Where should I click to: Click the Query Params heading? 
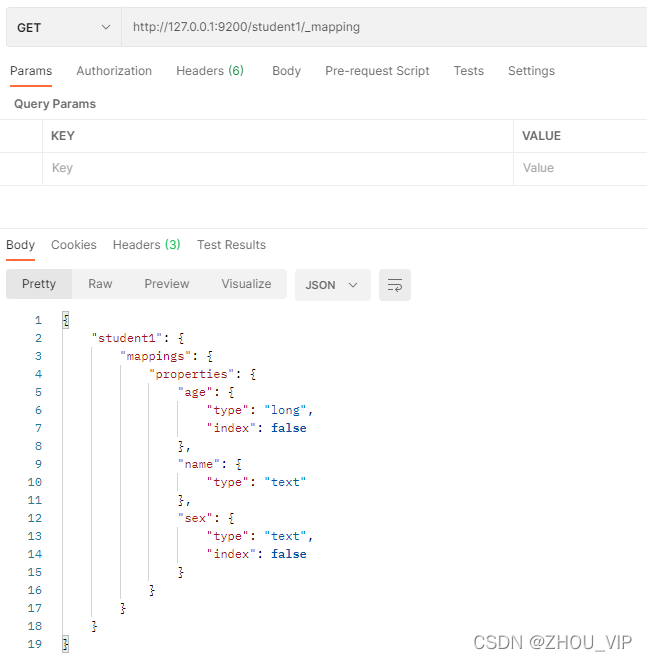point(55,104)
